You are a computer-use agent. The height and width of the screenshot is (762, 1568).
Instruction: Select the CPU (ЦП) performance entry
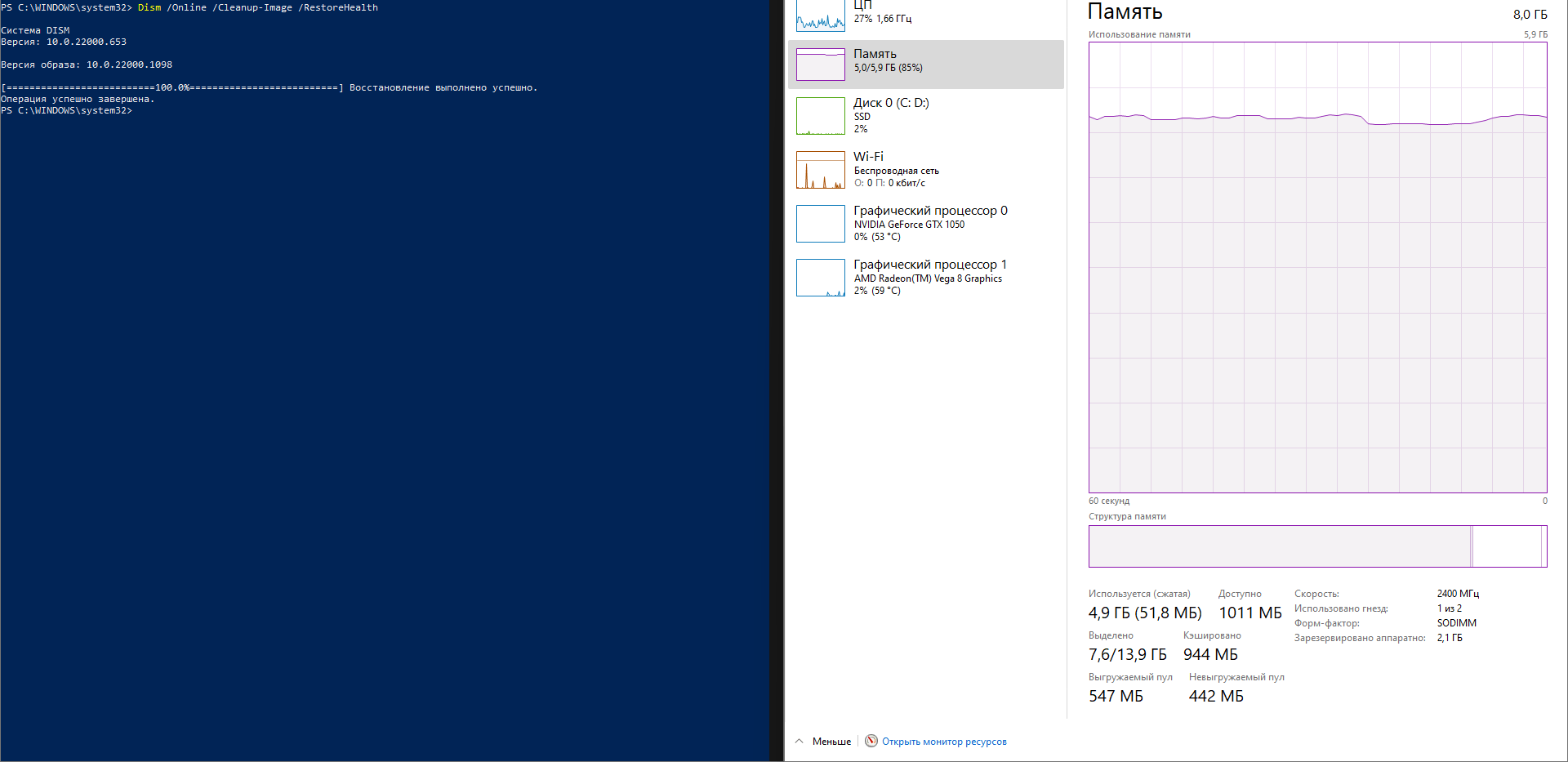point(926,16)
